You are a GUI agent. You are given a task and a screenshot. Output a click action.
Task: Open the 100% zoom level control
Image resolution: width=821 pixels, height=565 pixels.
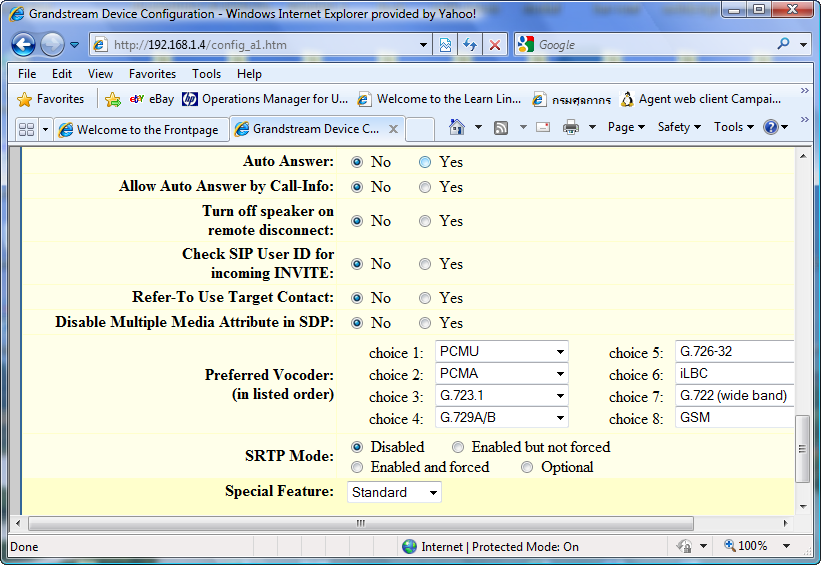point(757,546)
